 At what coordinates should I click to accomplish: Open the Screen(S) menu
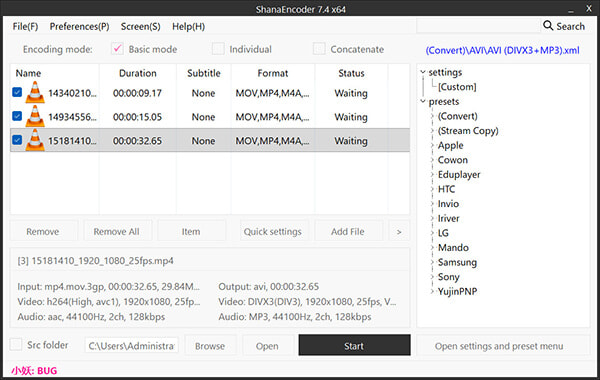point(140,26)
